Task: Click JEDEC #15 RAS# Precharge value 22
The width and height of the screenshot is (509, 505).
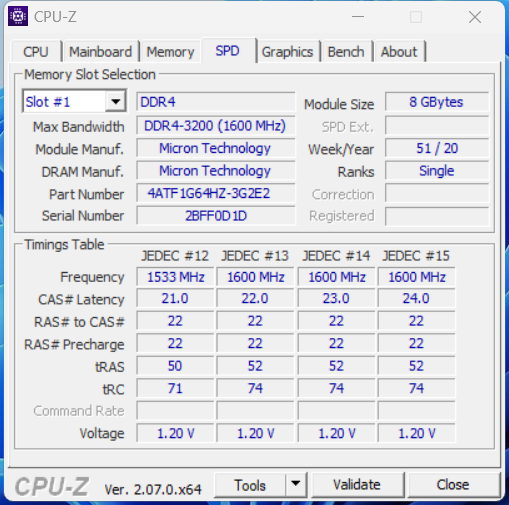Action: (416, 344)
